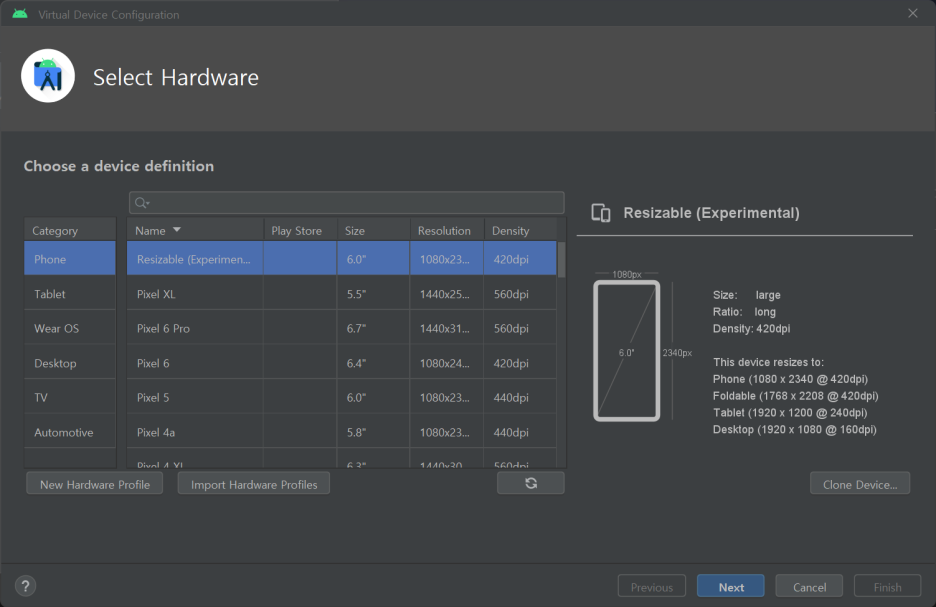Click the 420dpi density cell for Pixel 6
This screenshot has width=936, height=607.
coord(521,363)
